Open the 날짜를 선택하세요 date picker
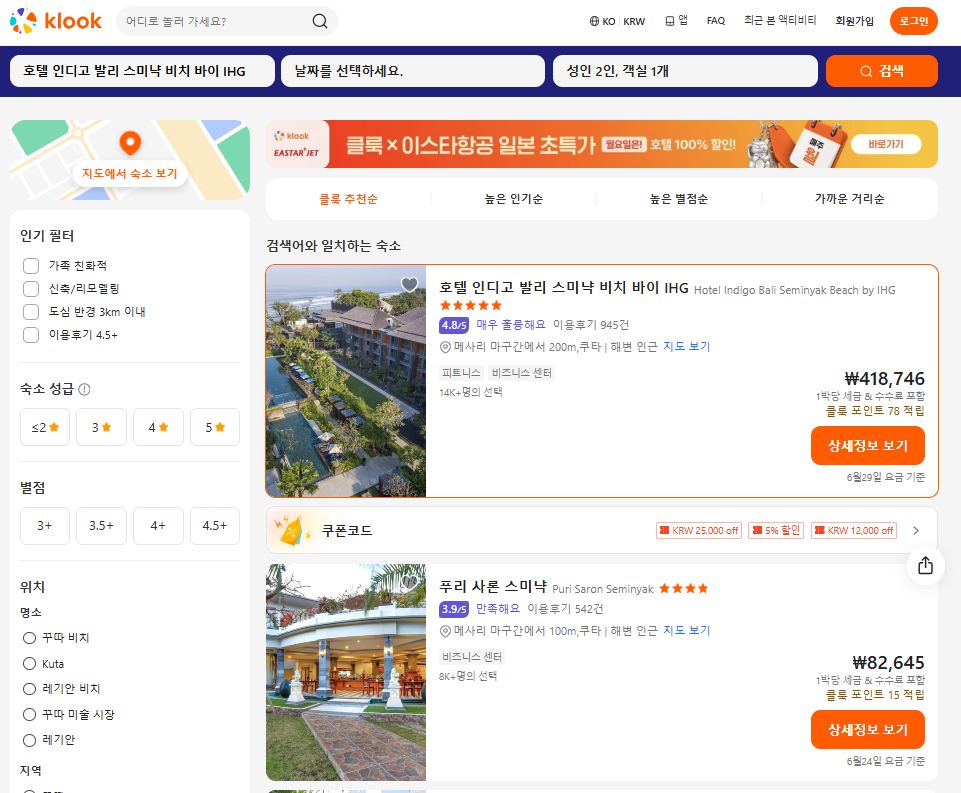 coord(412,71)
